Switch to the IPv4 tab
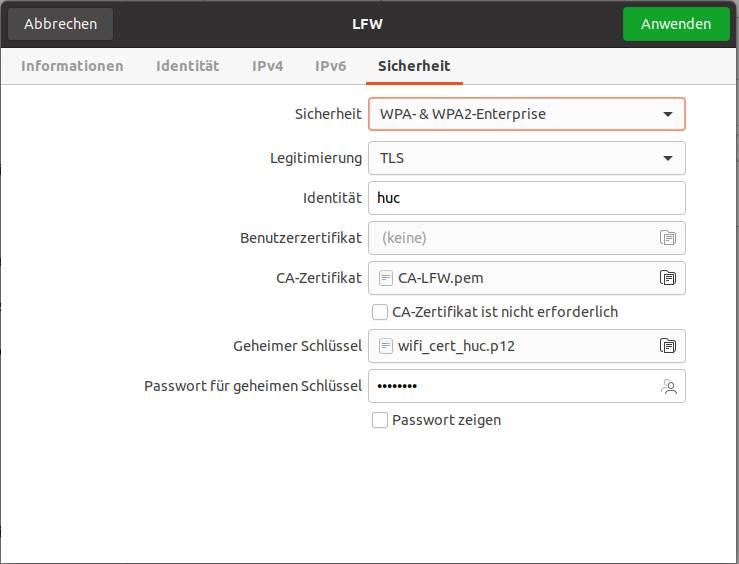Screen dimensions: 739x564 coord(267,66)
